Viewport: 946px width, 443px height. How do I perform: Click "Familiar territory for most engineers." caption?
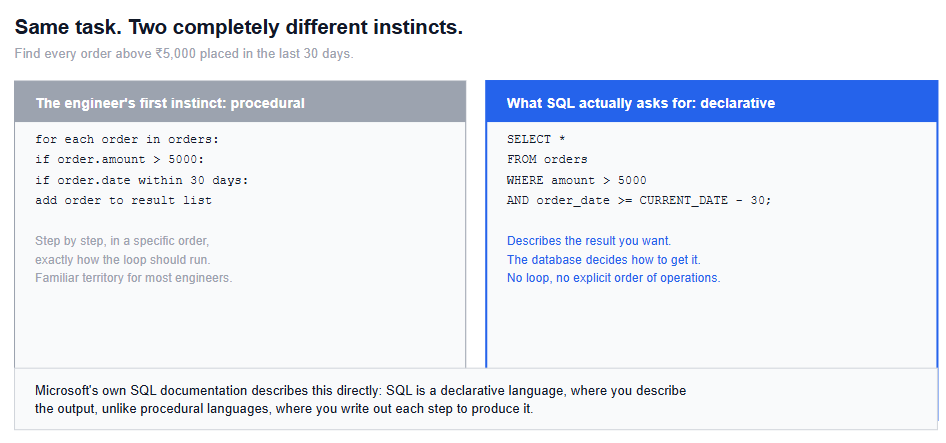pos(133,278)
